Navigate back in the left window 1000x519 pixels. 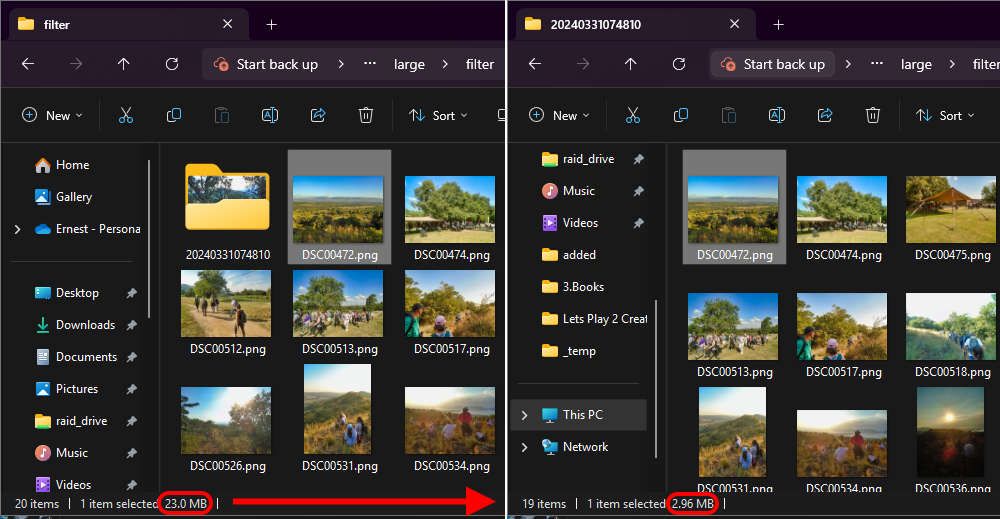(28, 64)
